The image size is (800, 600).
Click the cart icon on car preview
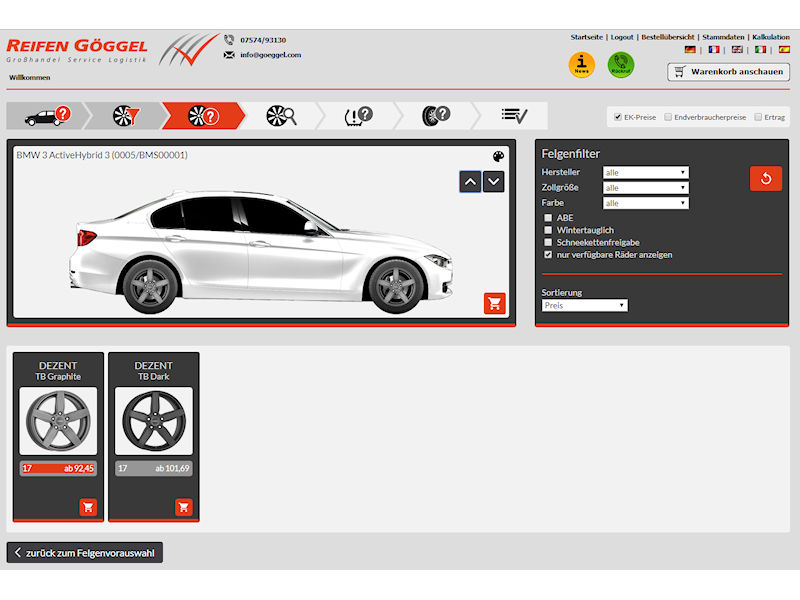[x=494, y=303]
